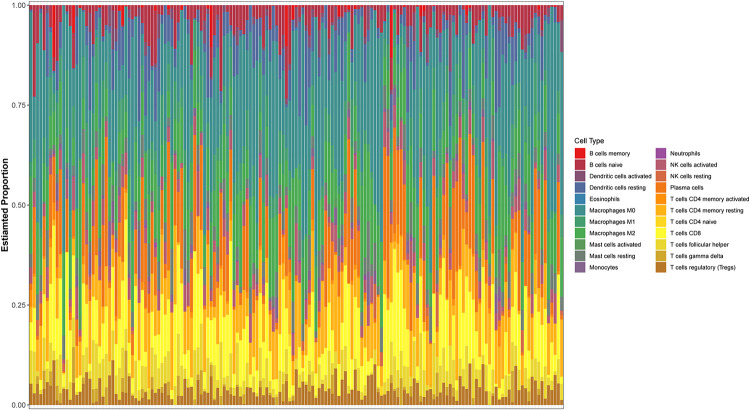Click the Eosinophils blue legend swatch
Viewport: 750px width, 410px height.
tap(578, 199)
